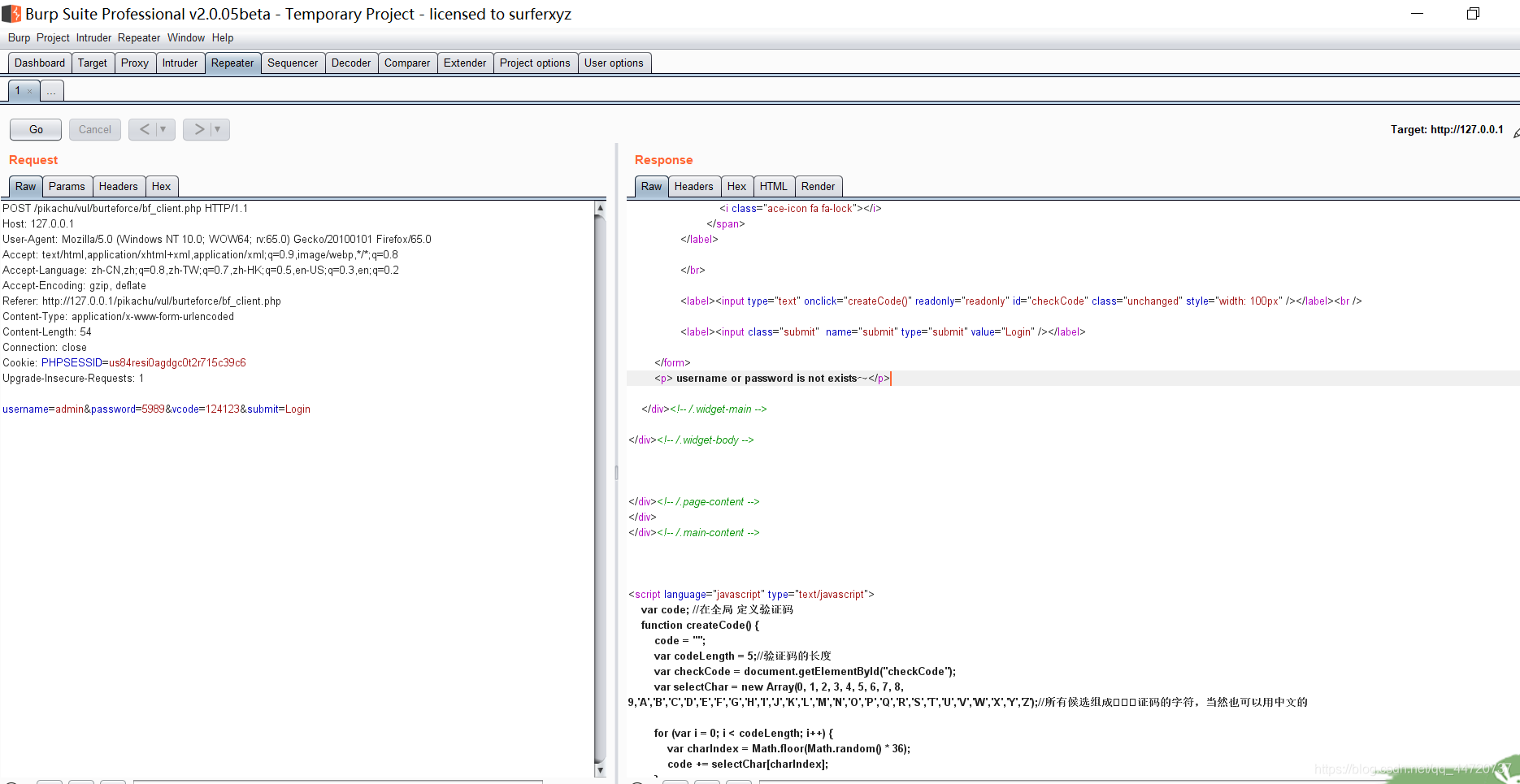Screen dimensions: 1520x784
Task: Open the Project menu
Action: [53, 37]
